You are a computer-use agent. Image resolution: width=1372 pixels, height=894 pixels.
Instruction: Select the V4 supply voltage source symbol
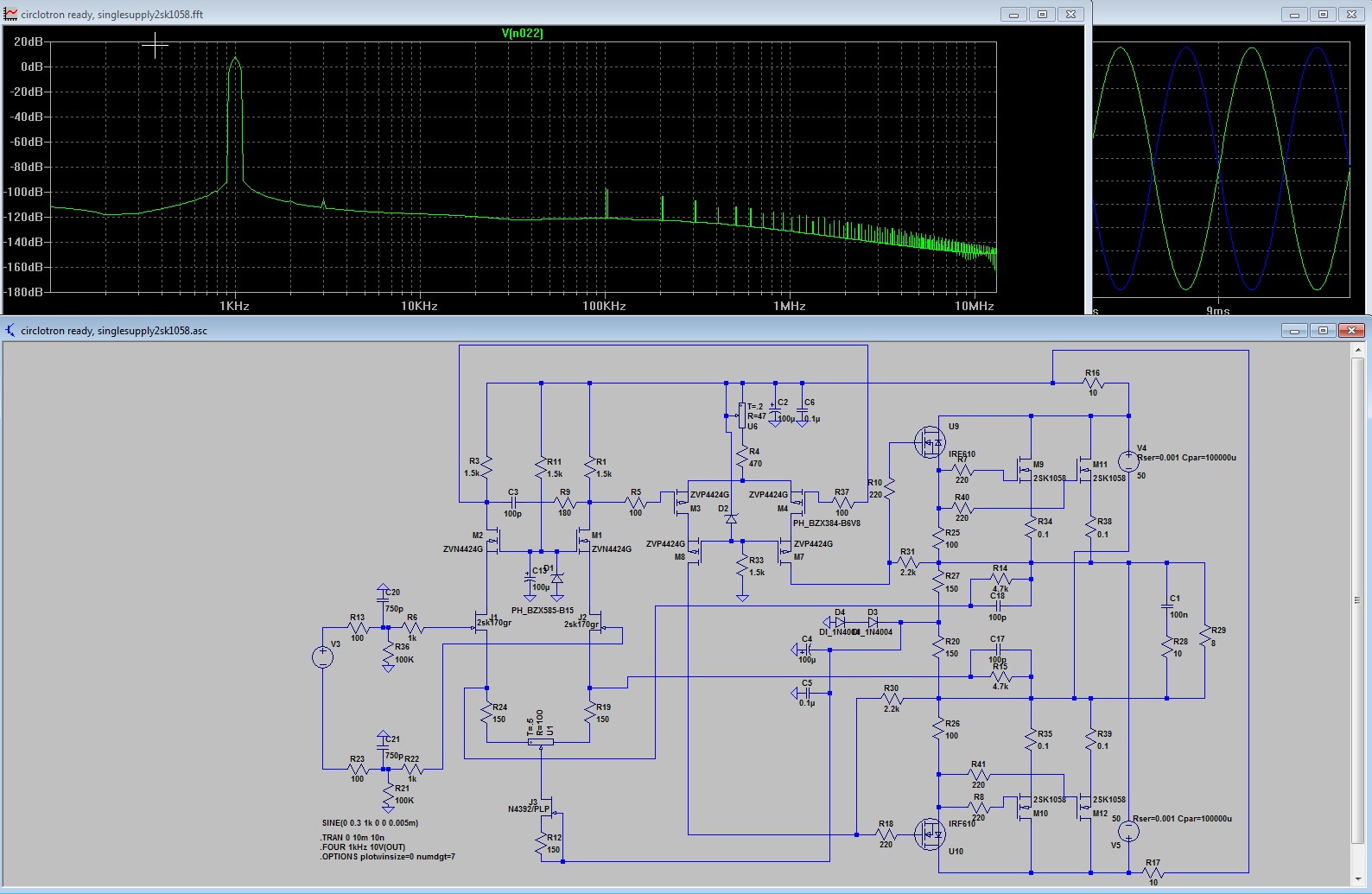pos(1128,461)
